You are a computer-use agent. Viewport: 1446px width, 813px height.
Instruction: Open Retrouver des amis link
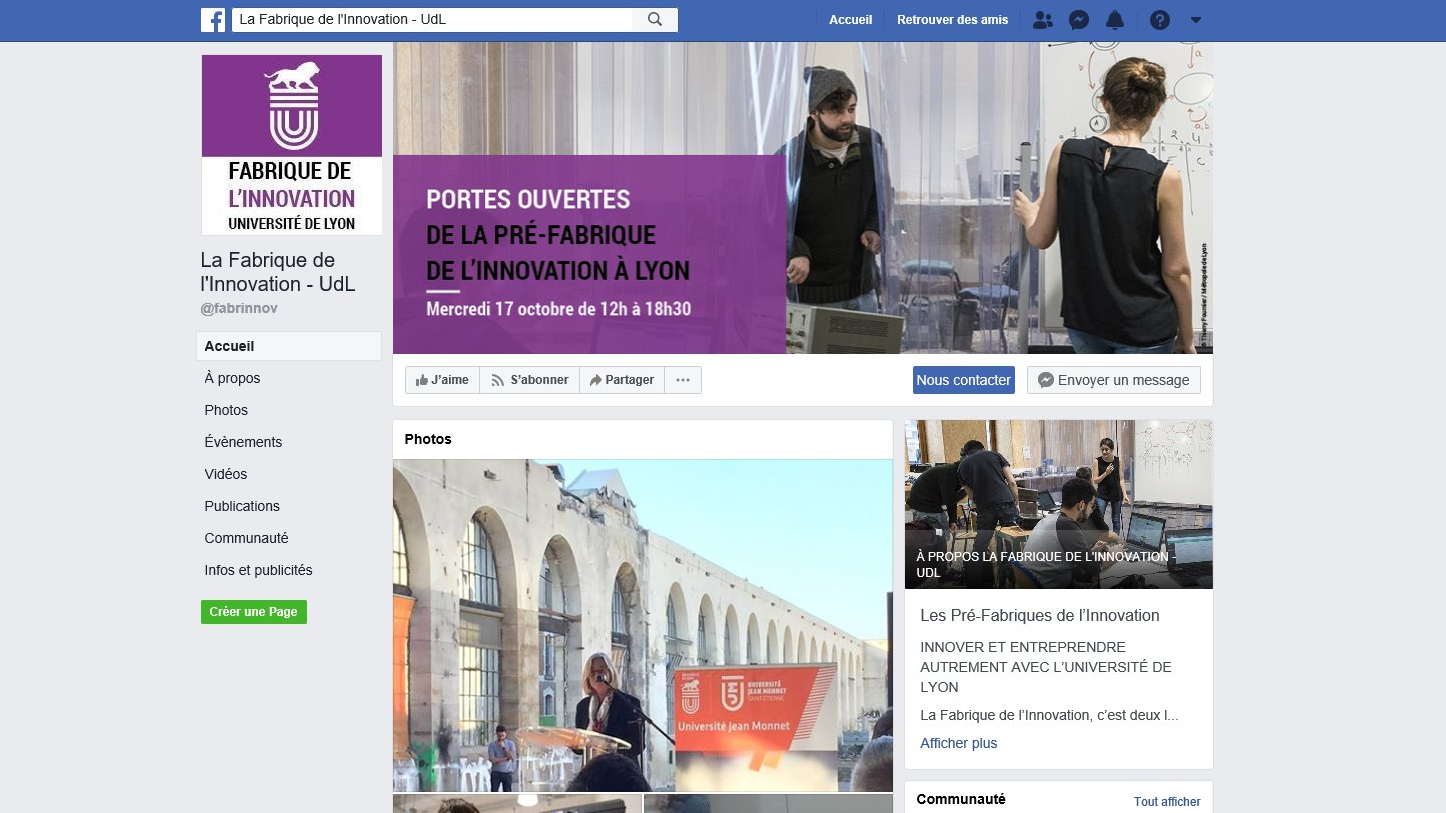coord(952,19)
